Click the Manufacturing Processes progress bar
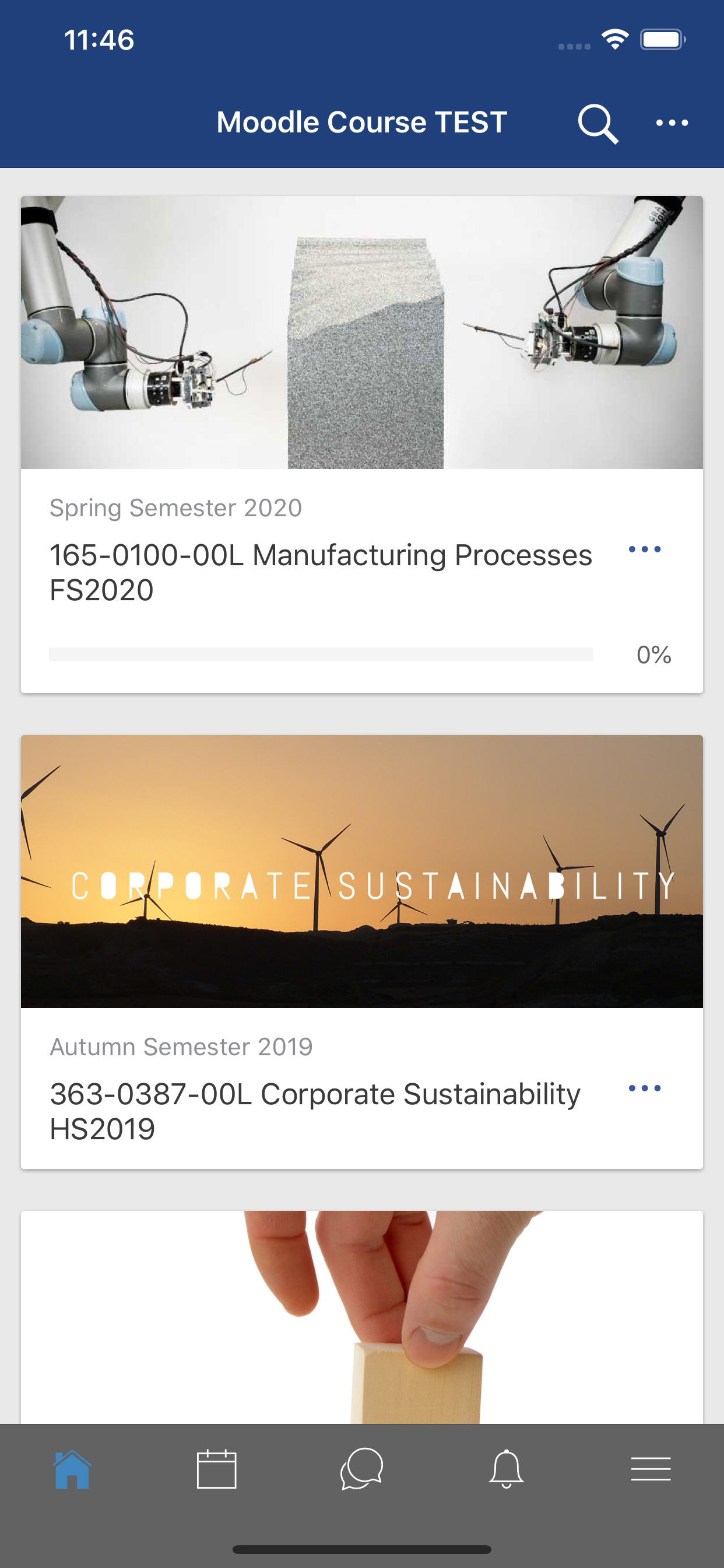 coord(321,654)
